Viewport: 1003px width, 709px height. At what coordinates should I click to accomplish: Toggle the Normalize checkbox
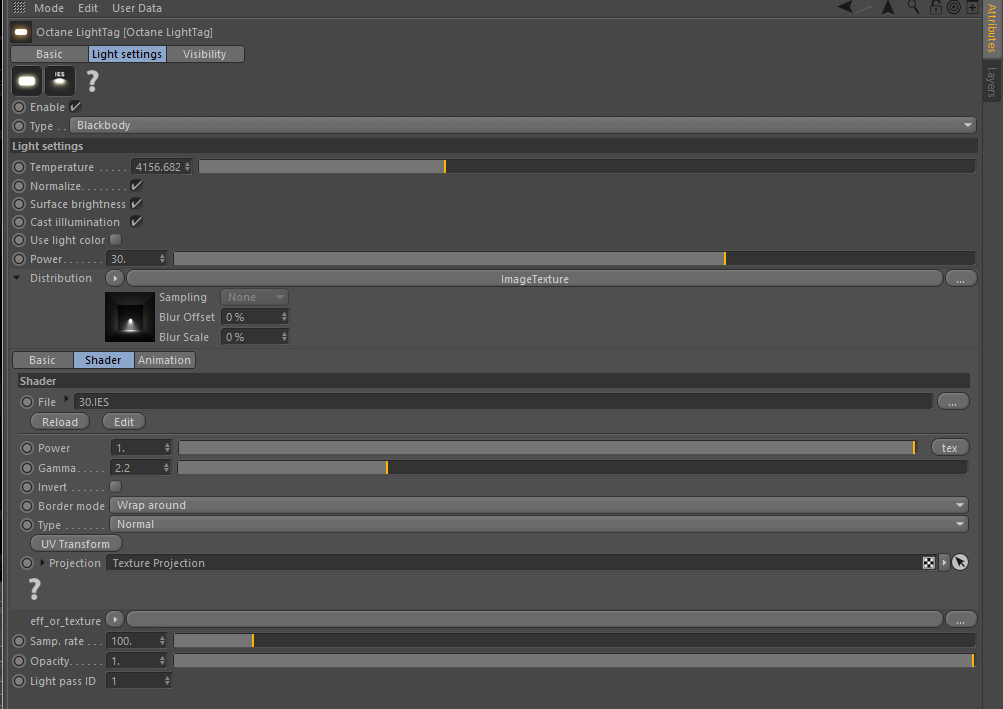tap(136, 186)
